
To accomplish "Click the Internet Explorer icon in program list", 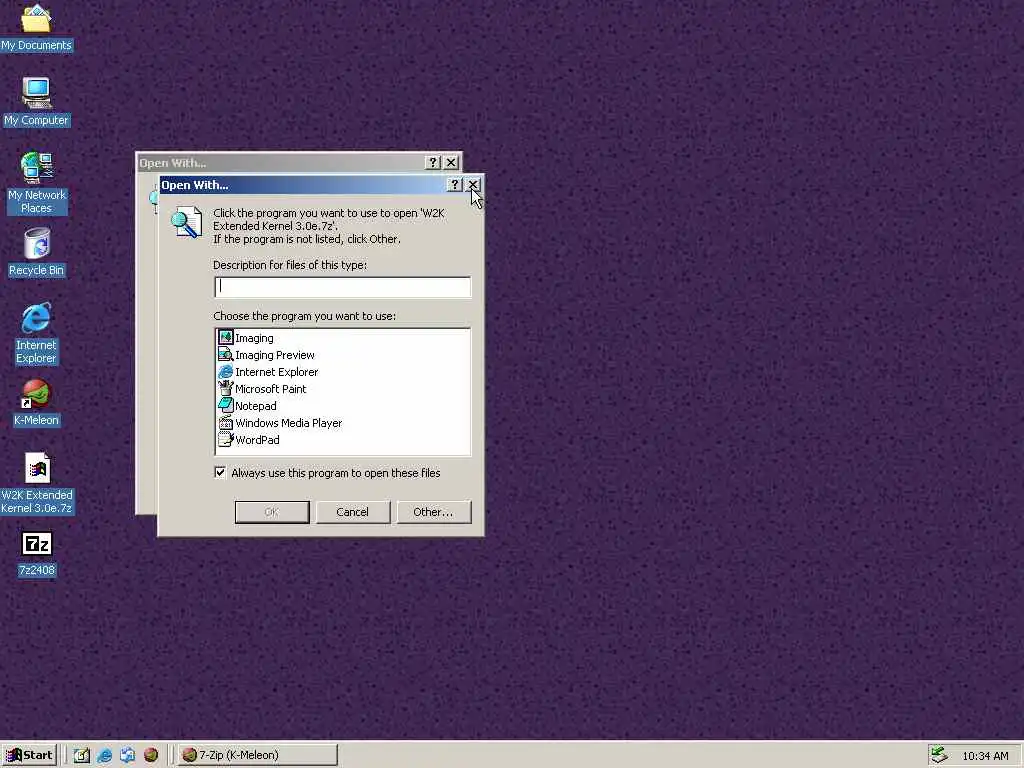I will click(225, 372).
